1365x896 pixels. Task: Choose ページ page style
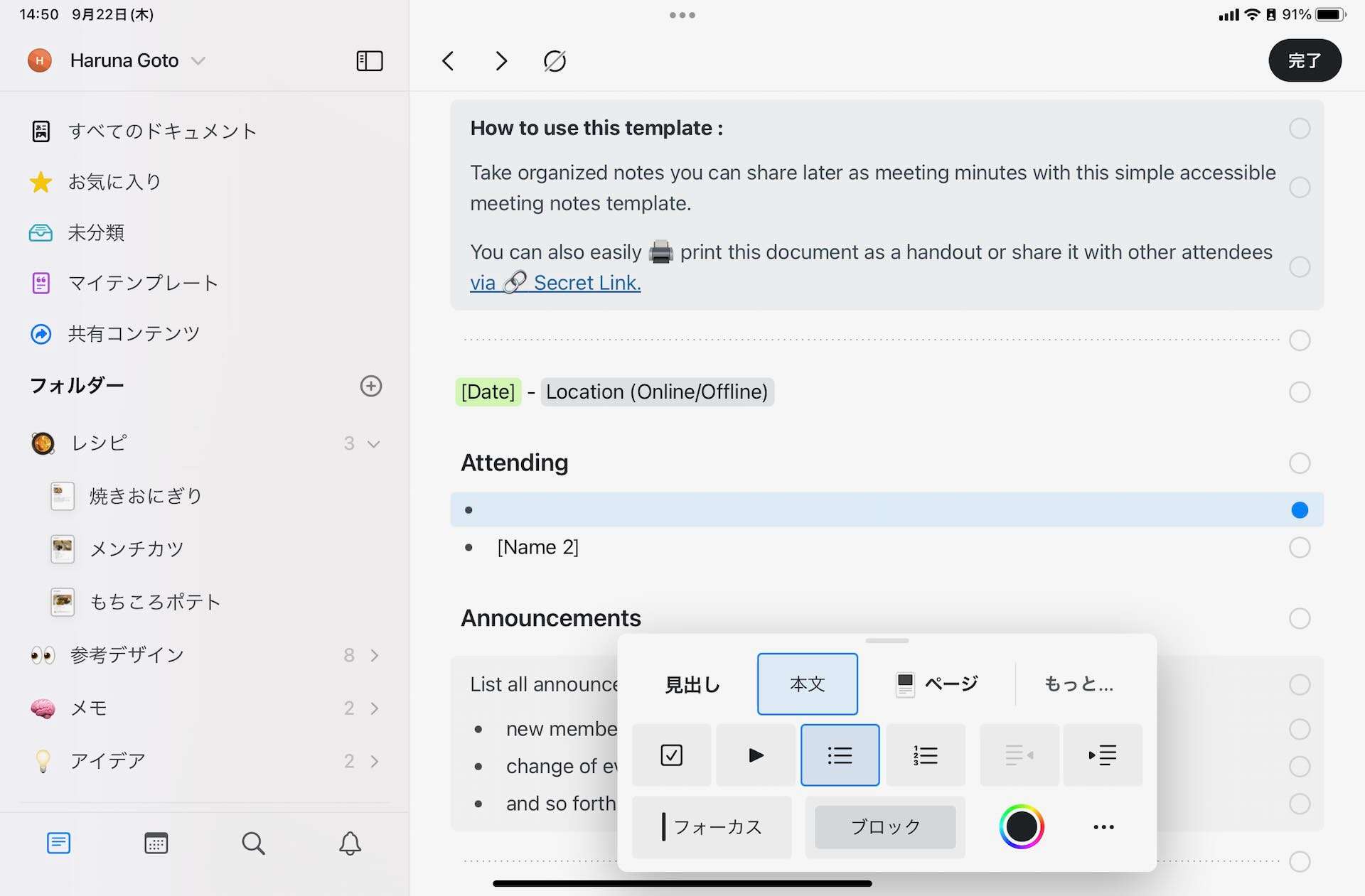pos(936,684)
